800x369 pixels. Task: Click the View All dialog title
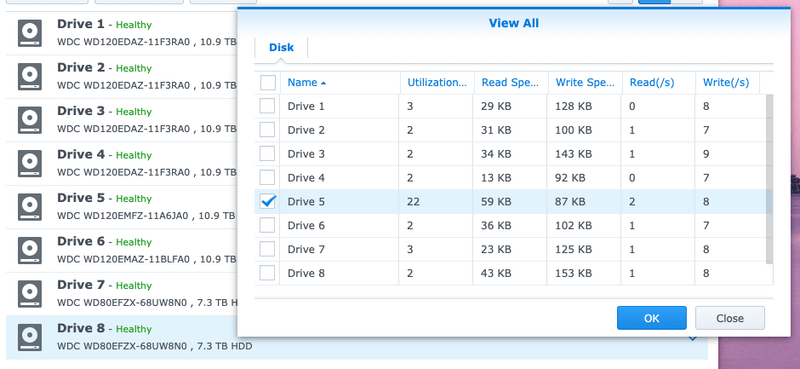(x=514, y=23)
